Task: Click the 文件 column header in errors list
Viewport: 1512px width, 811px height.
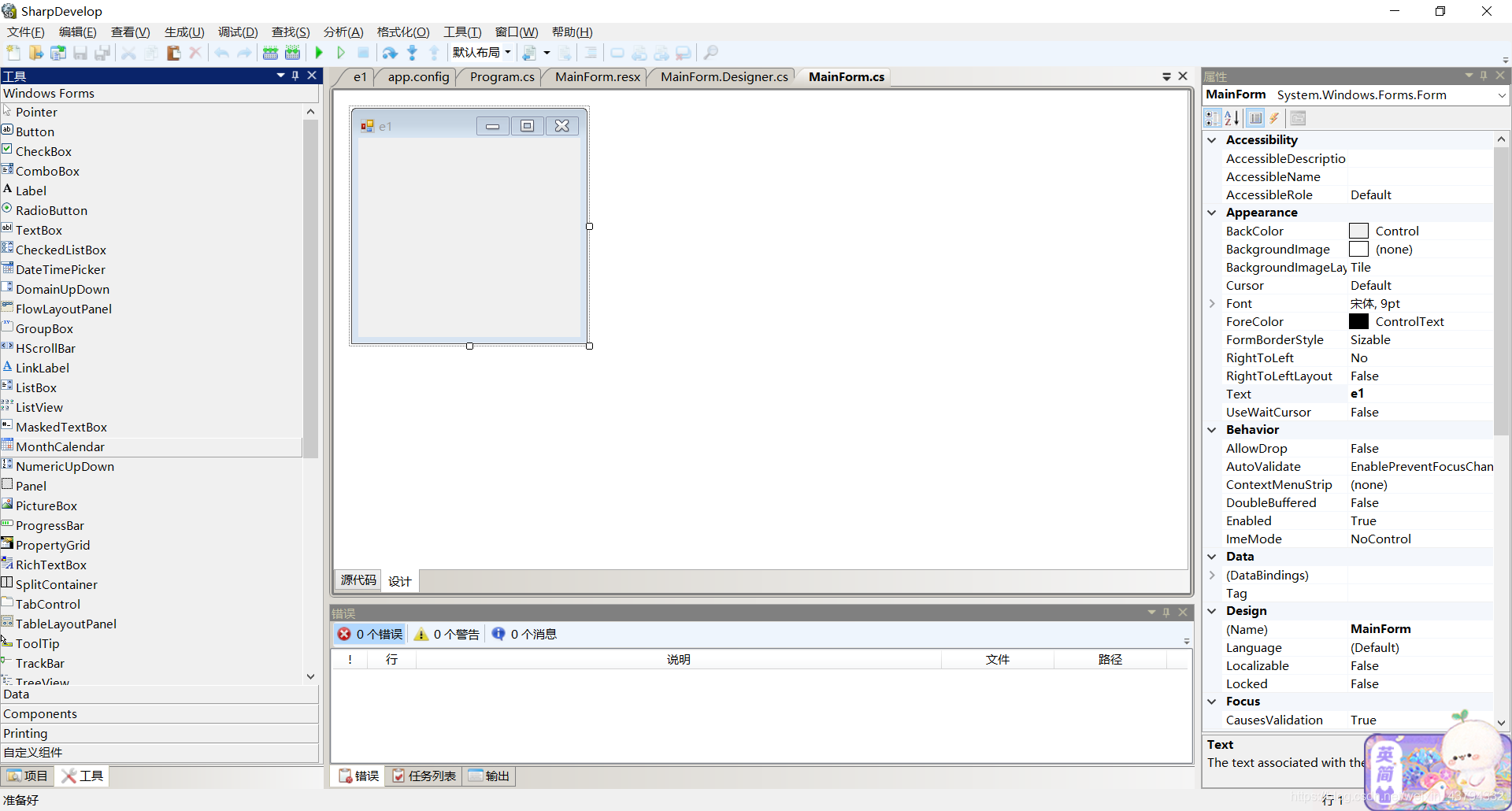Action: coord(997,659)
